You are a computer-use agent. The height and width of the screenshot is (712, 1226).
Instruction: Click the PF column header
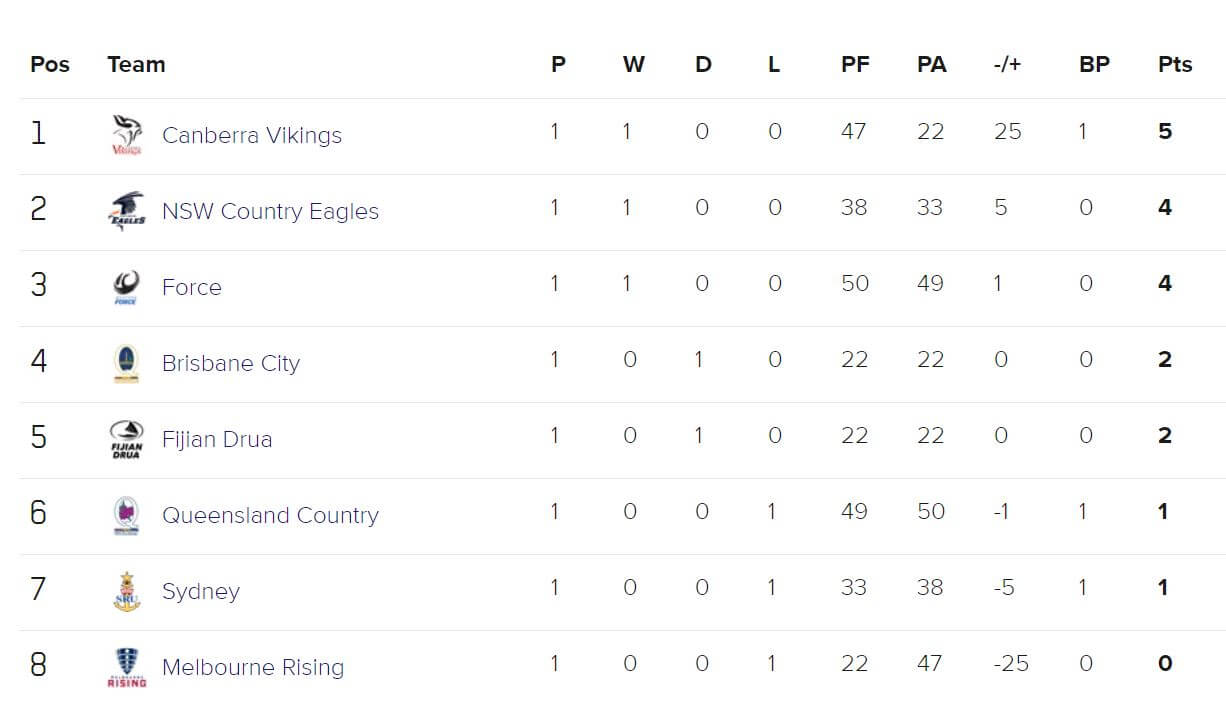click(x=855, y=64)
